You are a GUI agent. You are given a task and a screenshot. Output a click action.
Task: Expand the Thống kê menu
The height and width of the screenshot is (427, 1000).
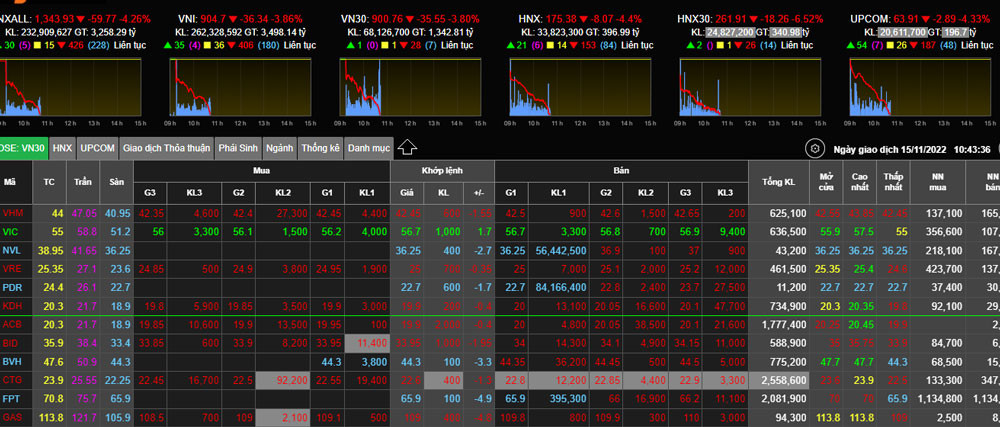coord(320,148)
